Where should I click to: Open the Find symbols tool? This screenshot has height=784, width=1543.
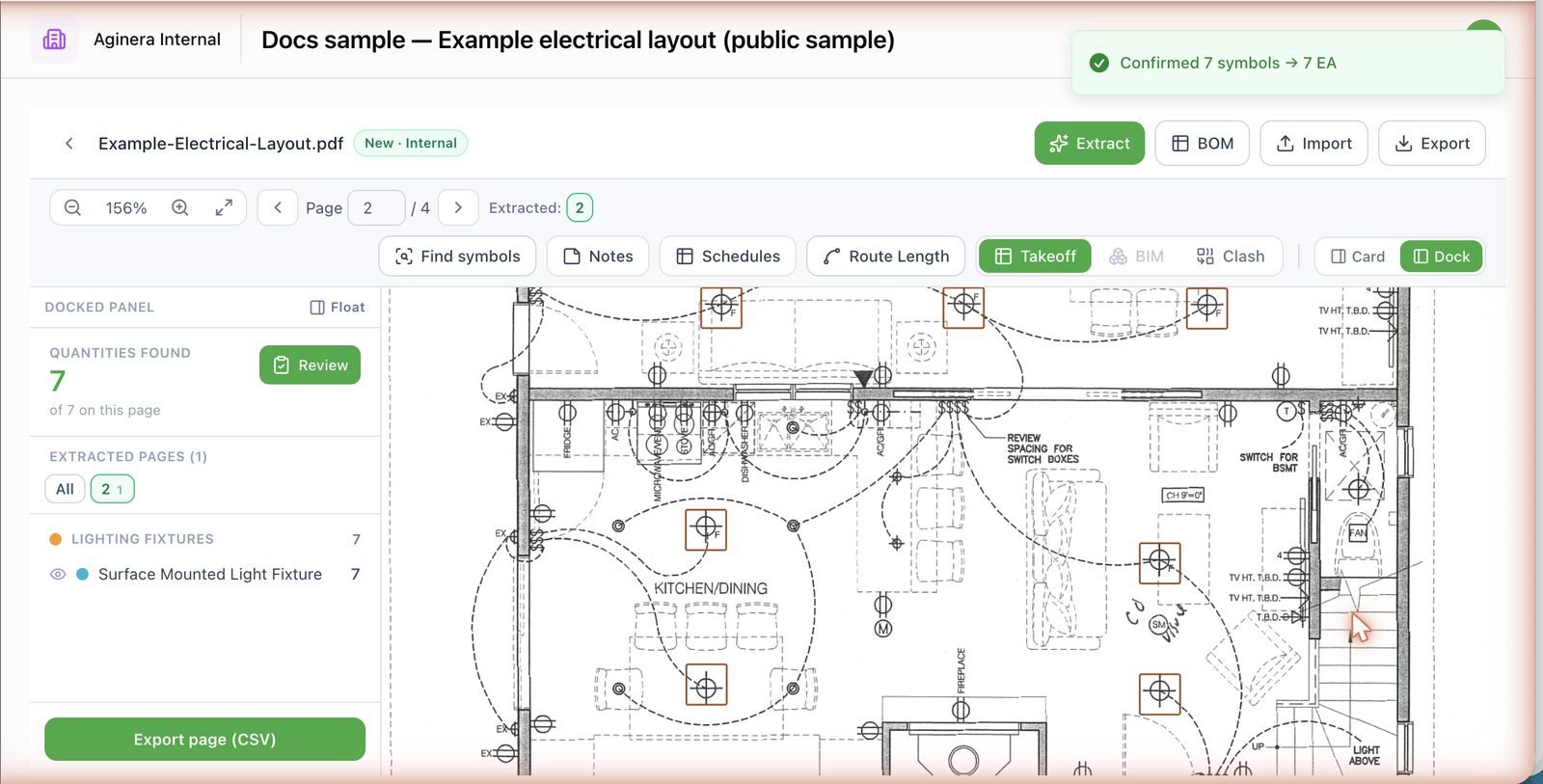click(458, 257)
